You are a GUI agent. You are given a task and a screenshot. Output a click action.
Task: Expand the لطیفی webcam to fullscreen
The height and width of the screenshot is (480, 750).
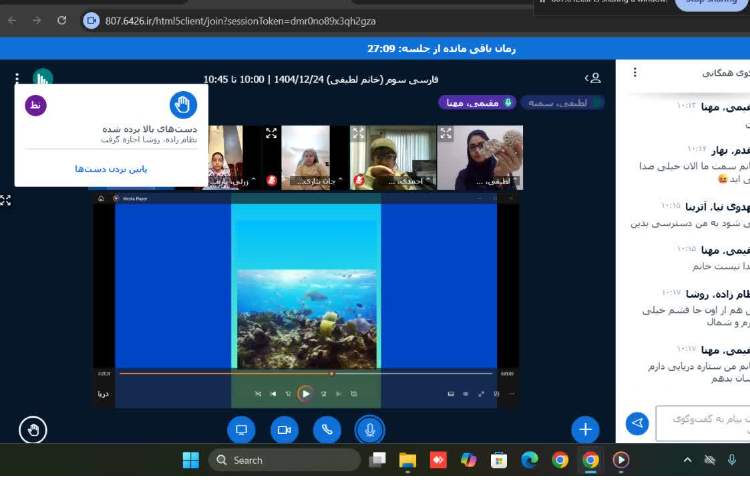[x=446, y=133]
